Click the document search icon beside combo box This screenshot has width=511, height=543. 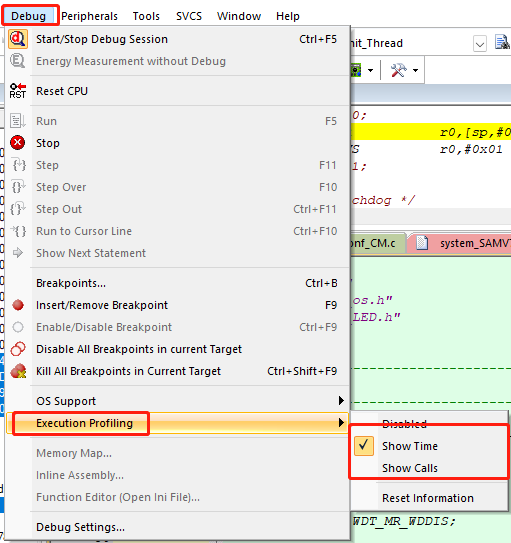pyautogui.click(x=502, y=43)
